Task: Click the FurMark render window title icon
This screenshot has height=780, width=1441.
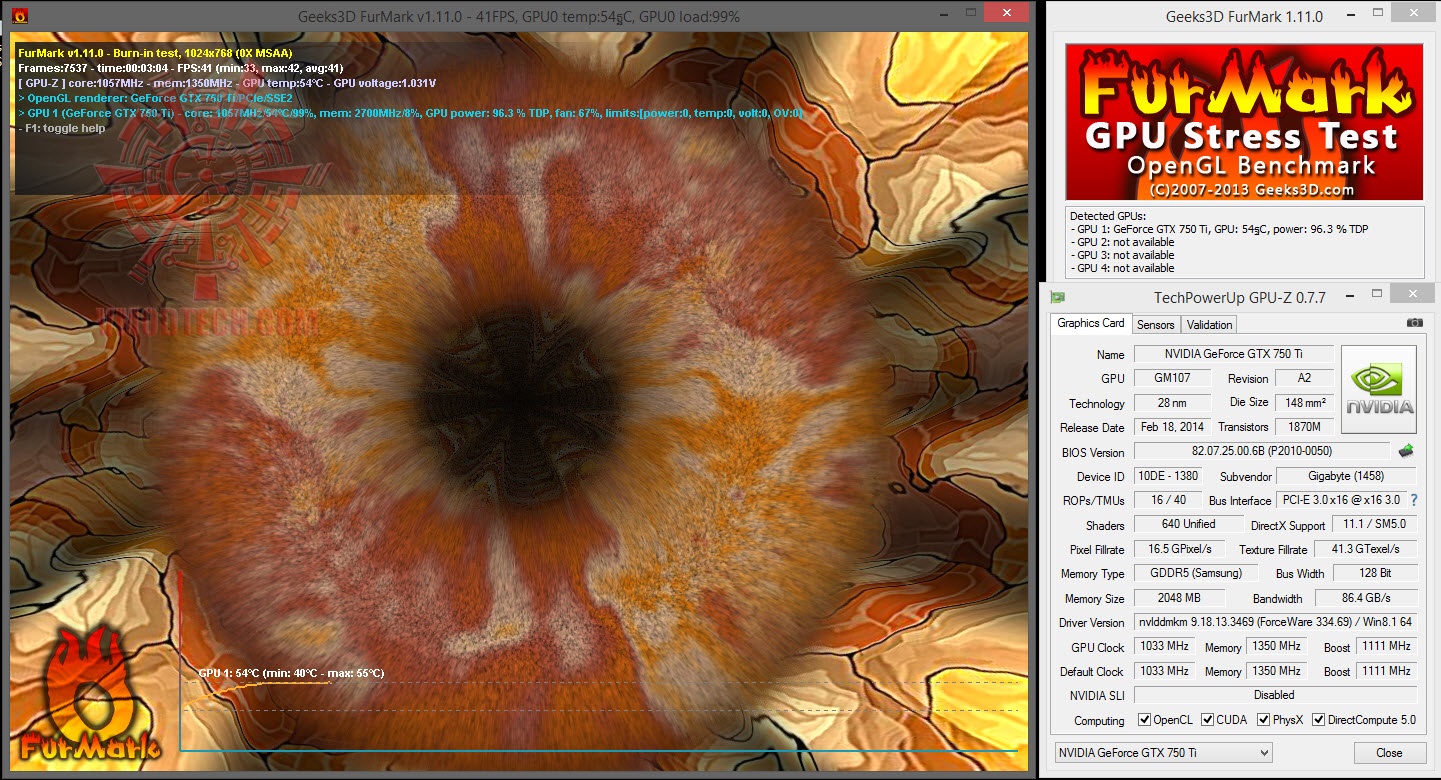Action: 20,16
